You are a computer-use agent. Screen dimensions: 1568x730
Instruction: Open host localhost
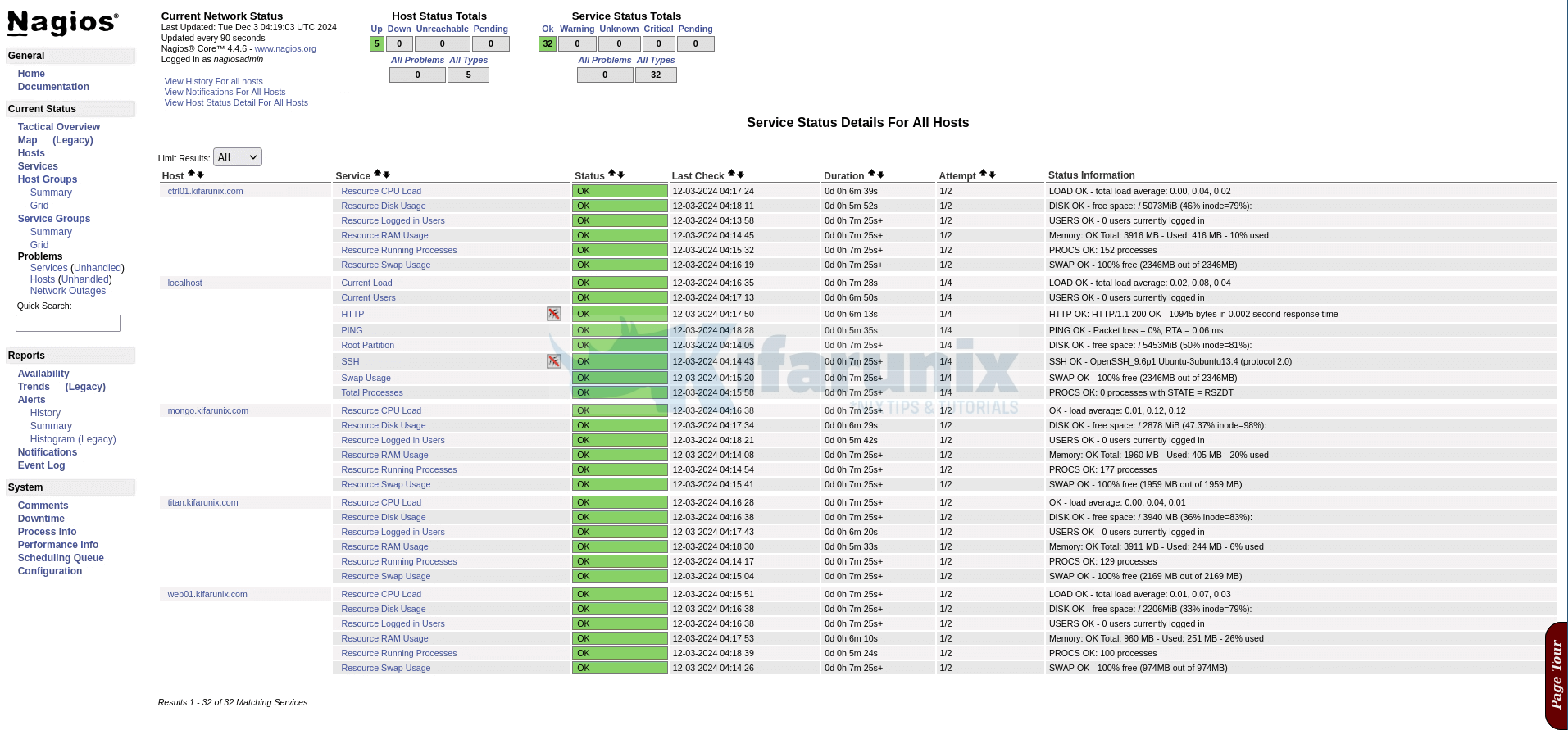(x=184, y=283)
